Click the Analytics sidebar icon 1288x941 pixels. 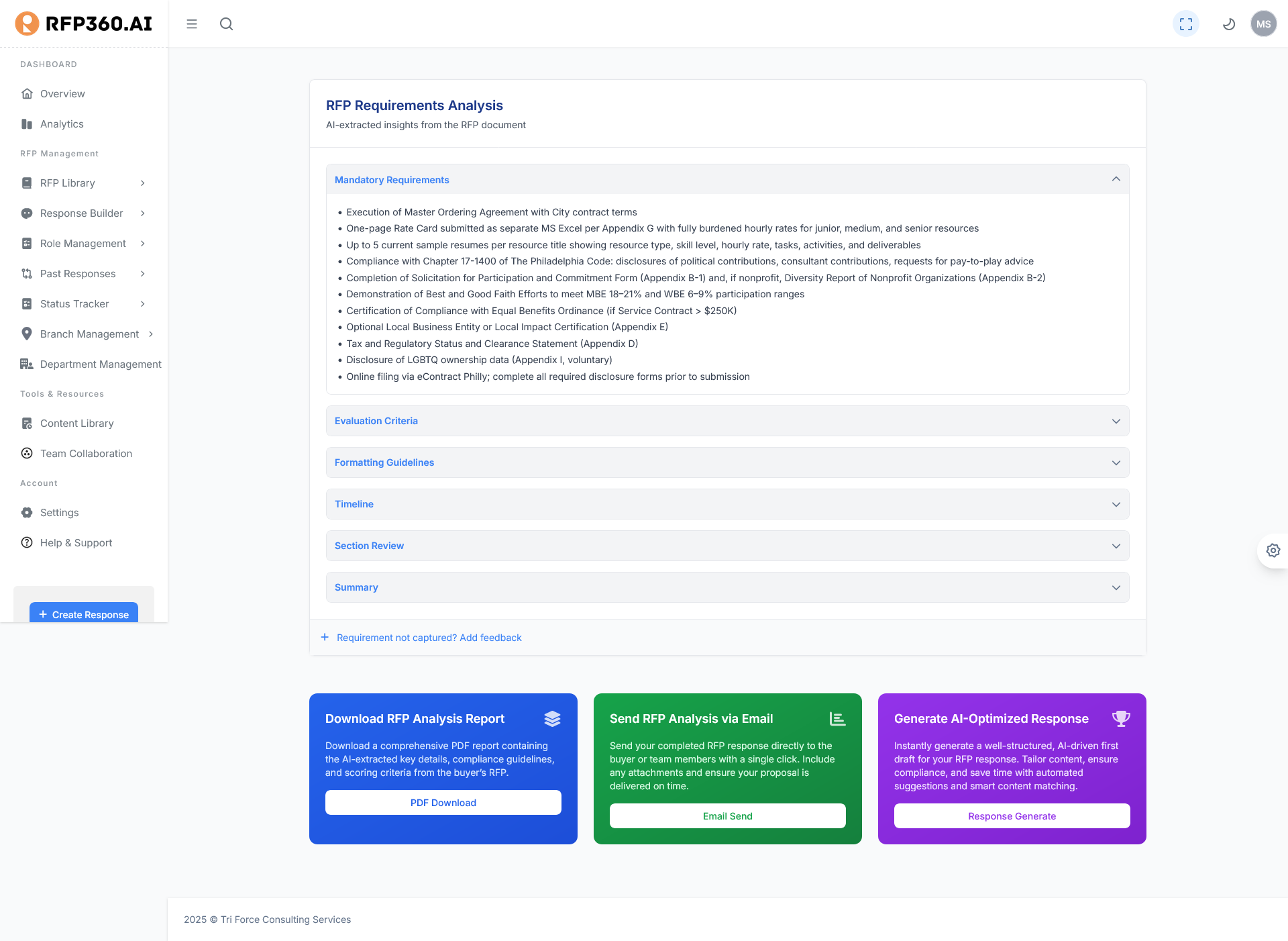(x=27, y=124)
